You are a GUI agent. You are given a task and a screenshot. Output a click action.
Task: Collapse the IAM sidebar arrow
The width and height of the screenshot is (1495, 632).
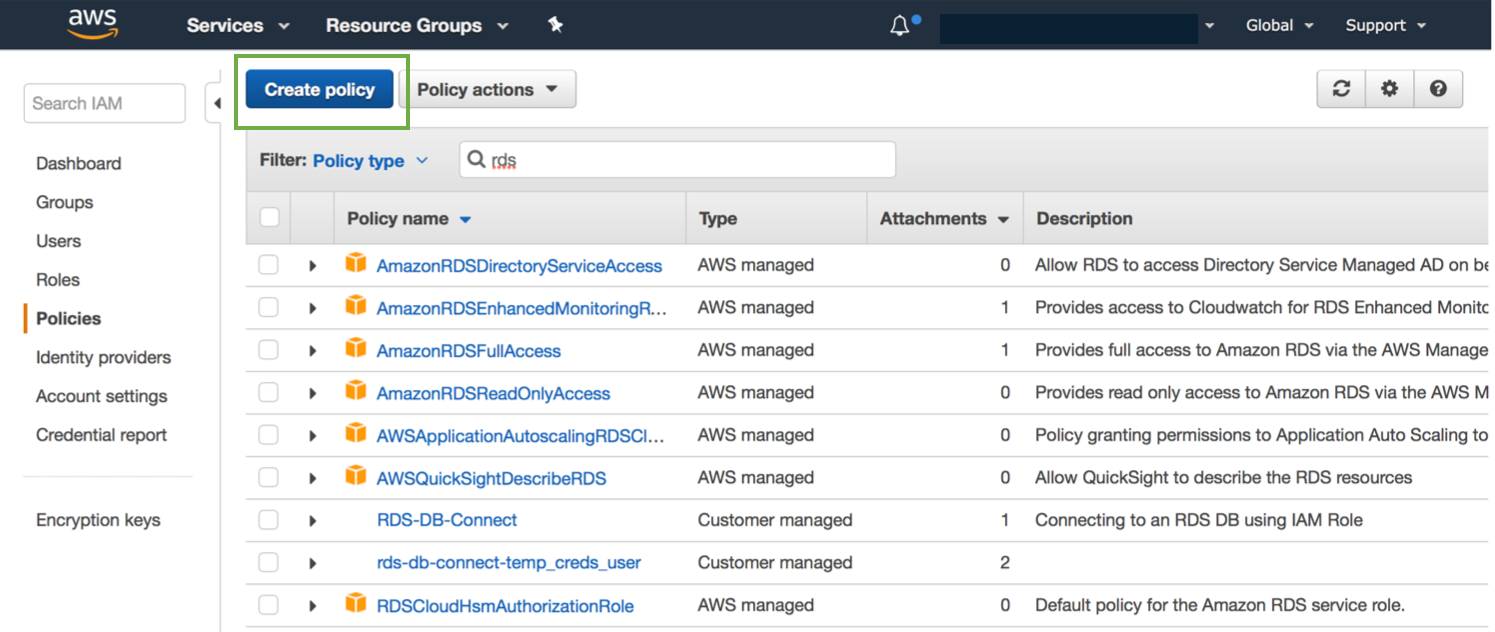(217, 103)
